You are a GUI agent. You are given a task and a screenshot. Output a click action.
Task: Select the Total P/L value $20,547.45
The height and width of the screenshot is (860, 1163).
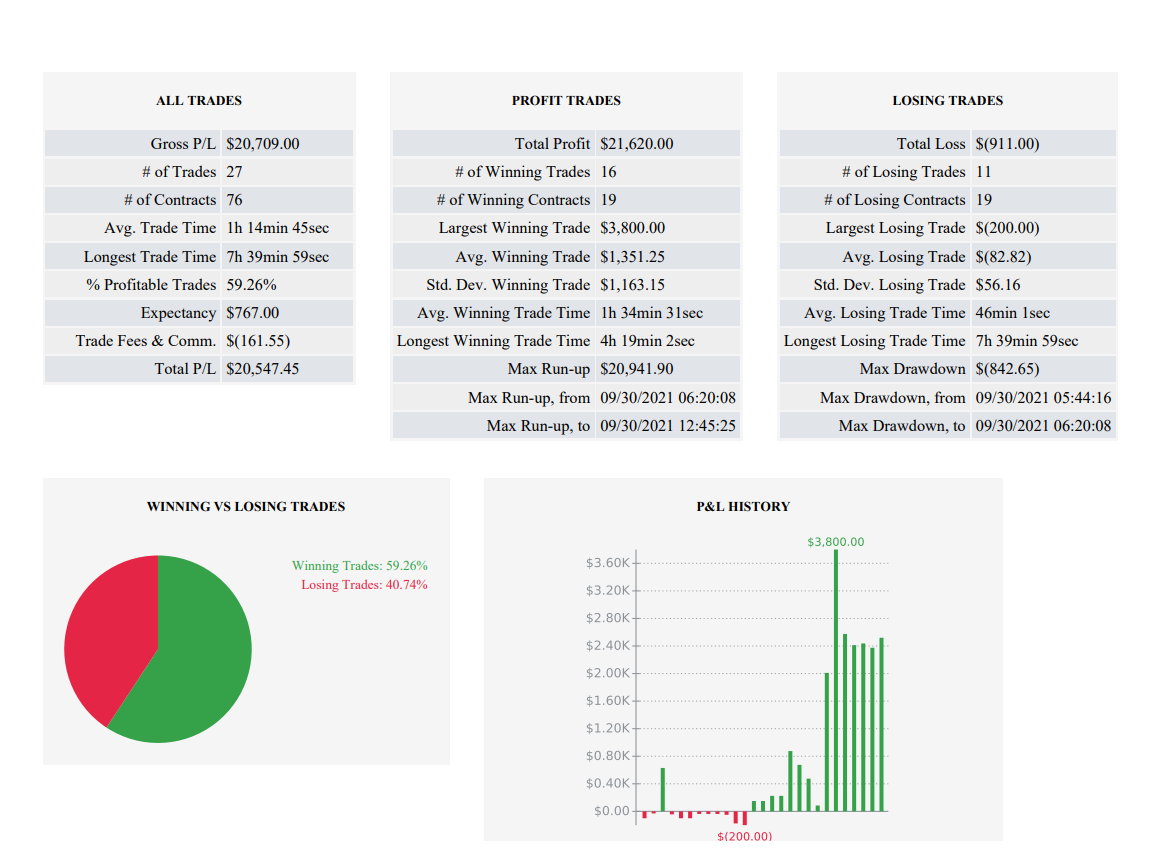[x=263, y=369]
